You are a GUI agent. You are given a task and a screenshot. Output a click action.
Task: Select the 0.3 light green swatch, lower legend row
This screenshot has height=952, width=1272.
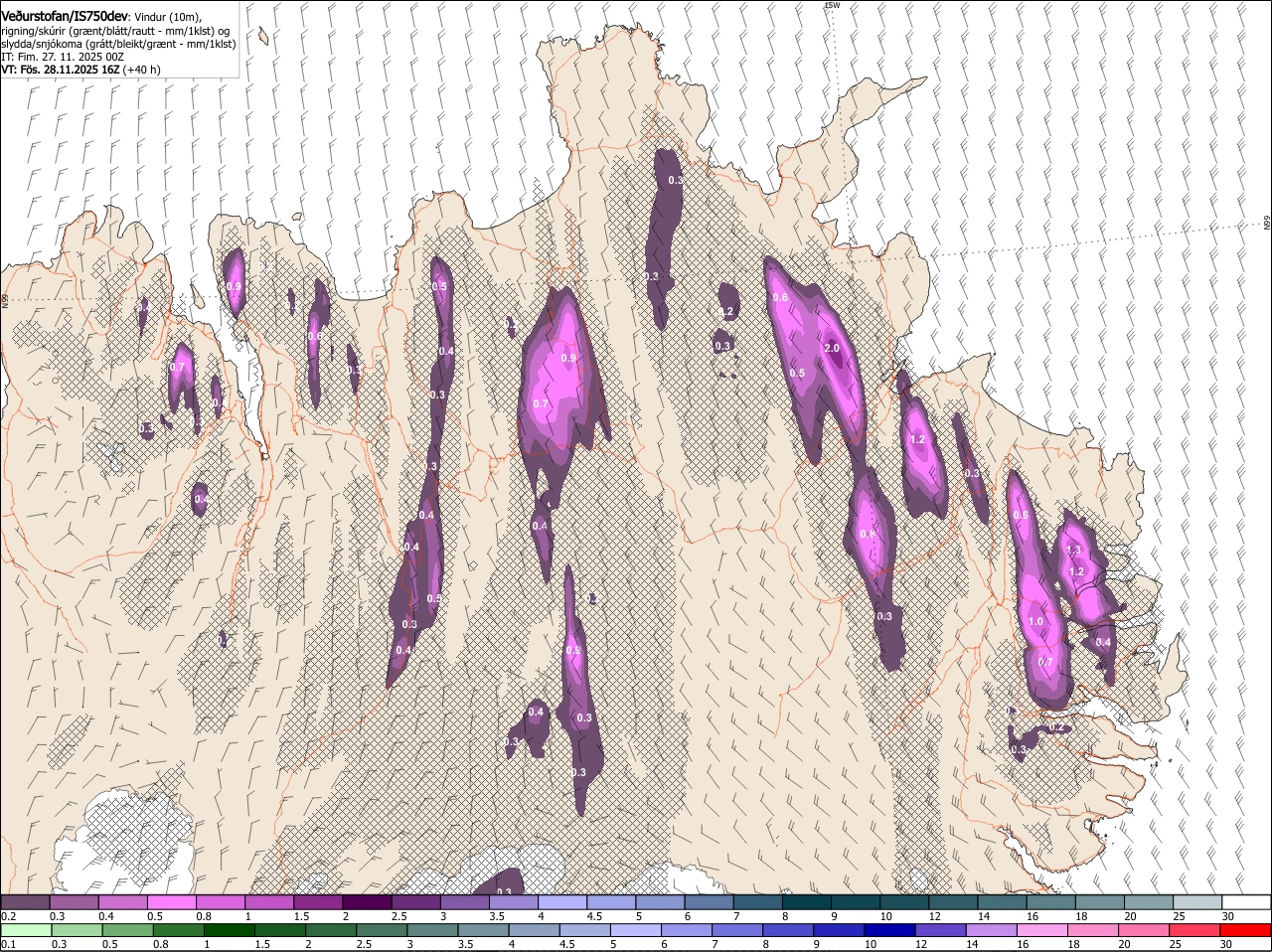pos(77,931)
